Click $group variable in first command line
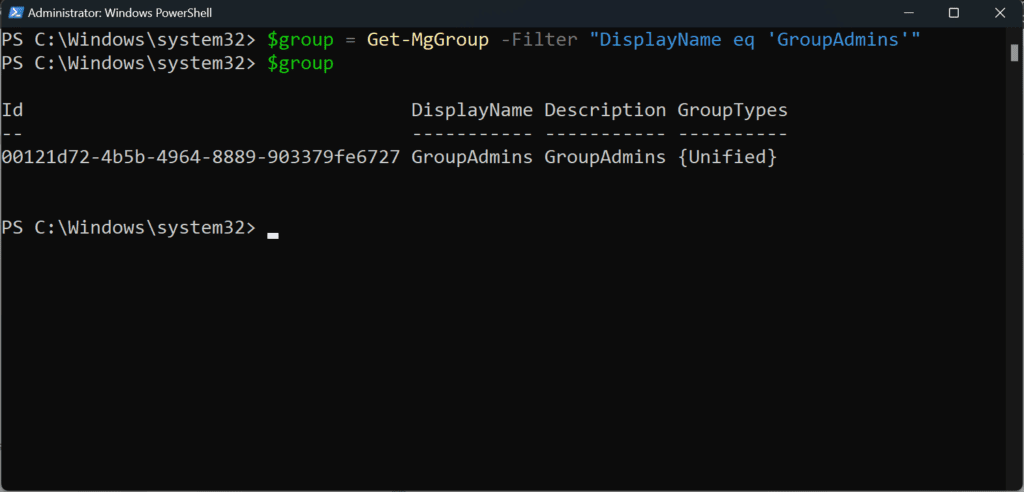 point(300,40)
